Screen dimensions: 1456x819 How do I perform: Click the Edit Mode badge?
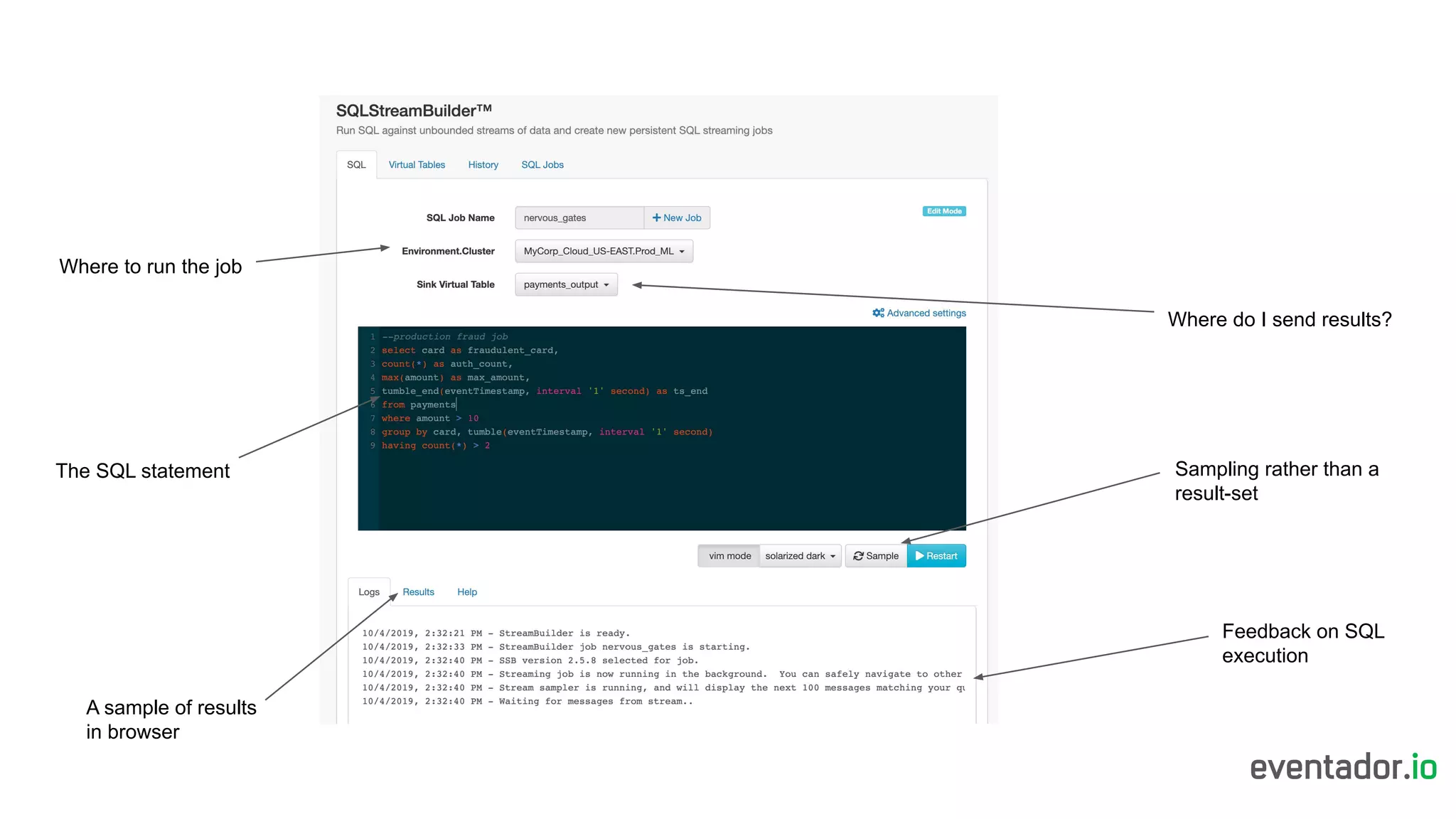[944, 211]
